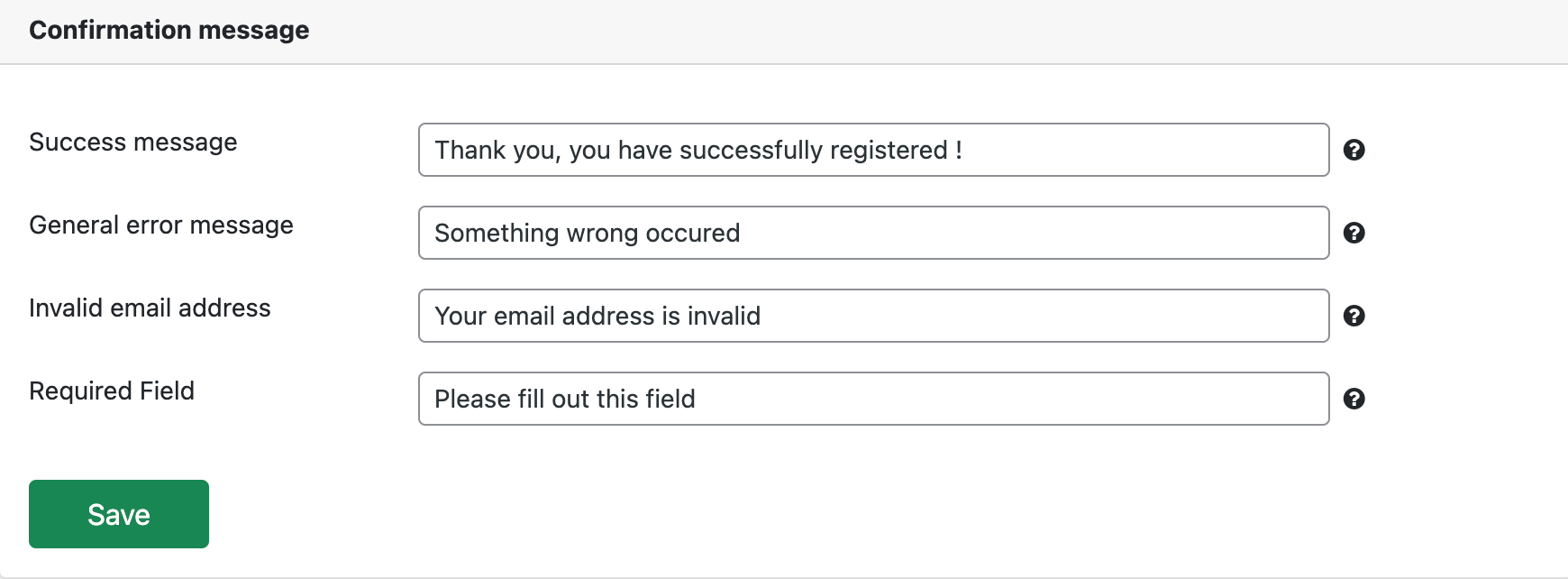
Task: Click the "Confirmation message" panel heading
Action: 169,31
